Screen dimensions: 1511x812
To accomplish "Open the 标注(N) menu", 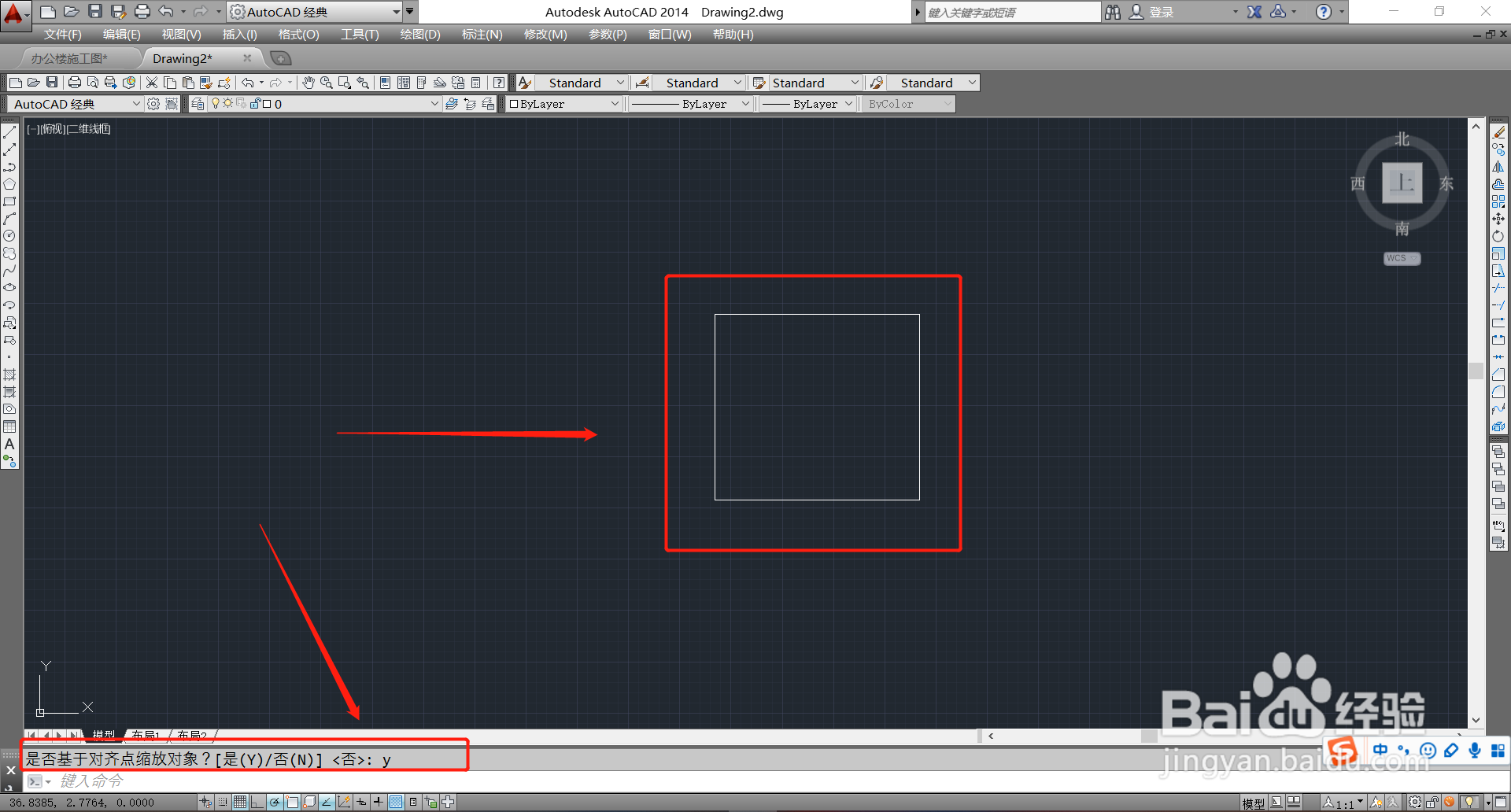I will point(482,35).
